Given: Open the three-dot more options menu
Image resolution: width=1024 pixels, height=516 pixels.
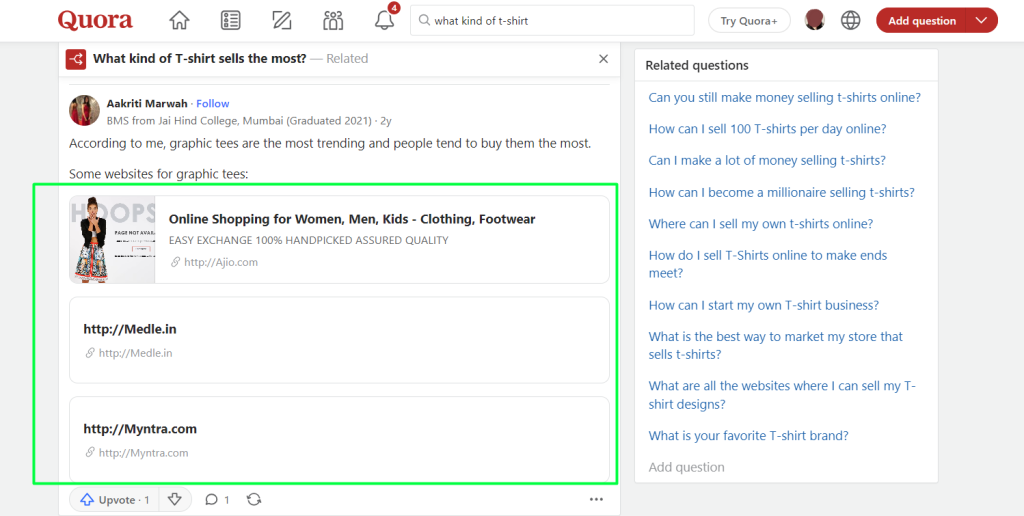Looking at the screenshot, I should click(596, 499).
